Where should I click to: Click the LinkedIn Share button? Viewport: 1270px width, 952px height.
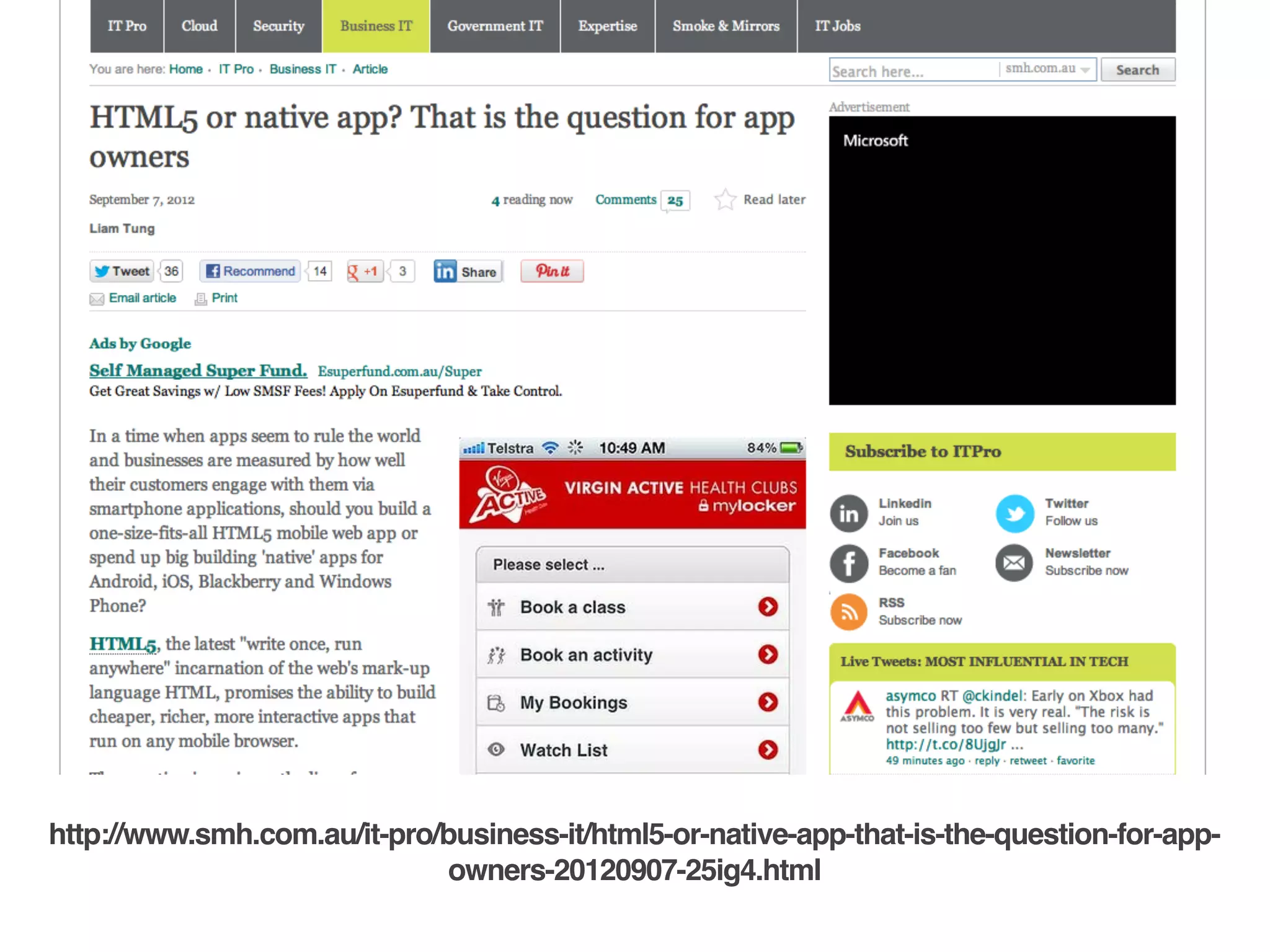[468, 271]
